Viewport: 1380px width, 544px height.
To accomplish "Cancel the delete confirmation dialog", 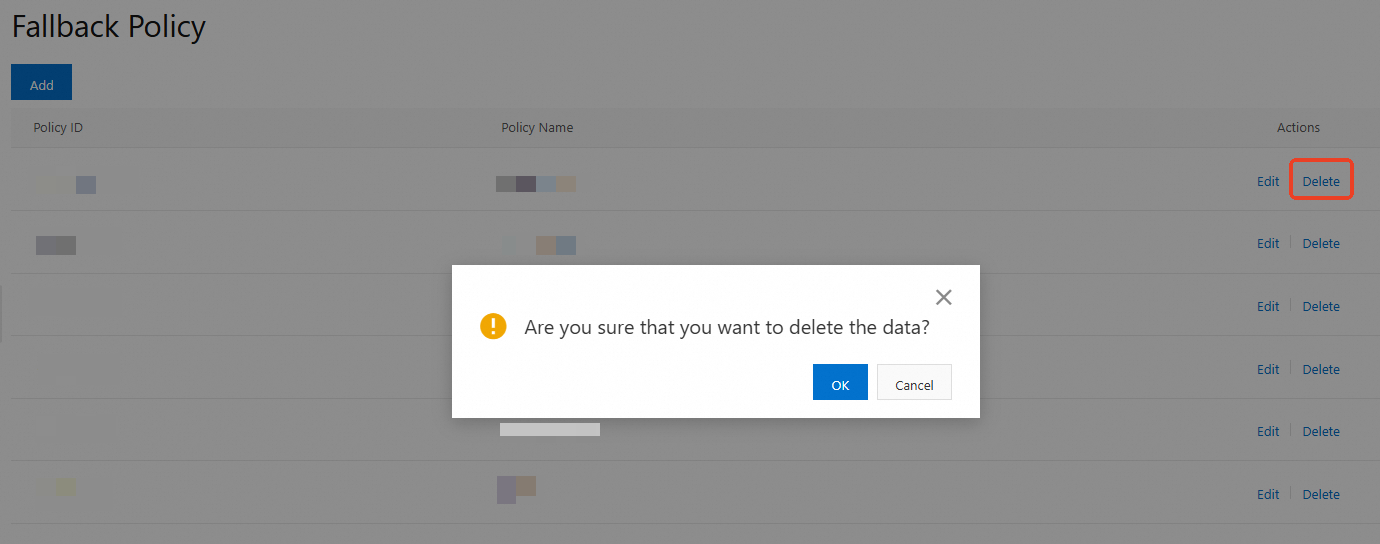I will (914, 384).
